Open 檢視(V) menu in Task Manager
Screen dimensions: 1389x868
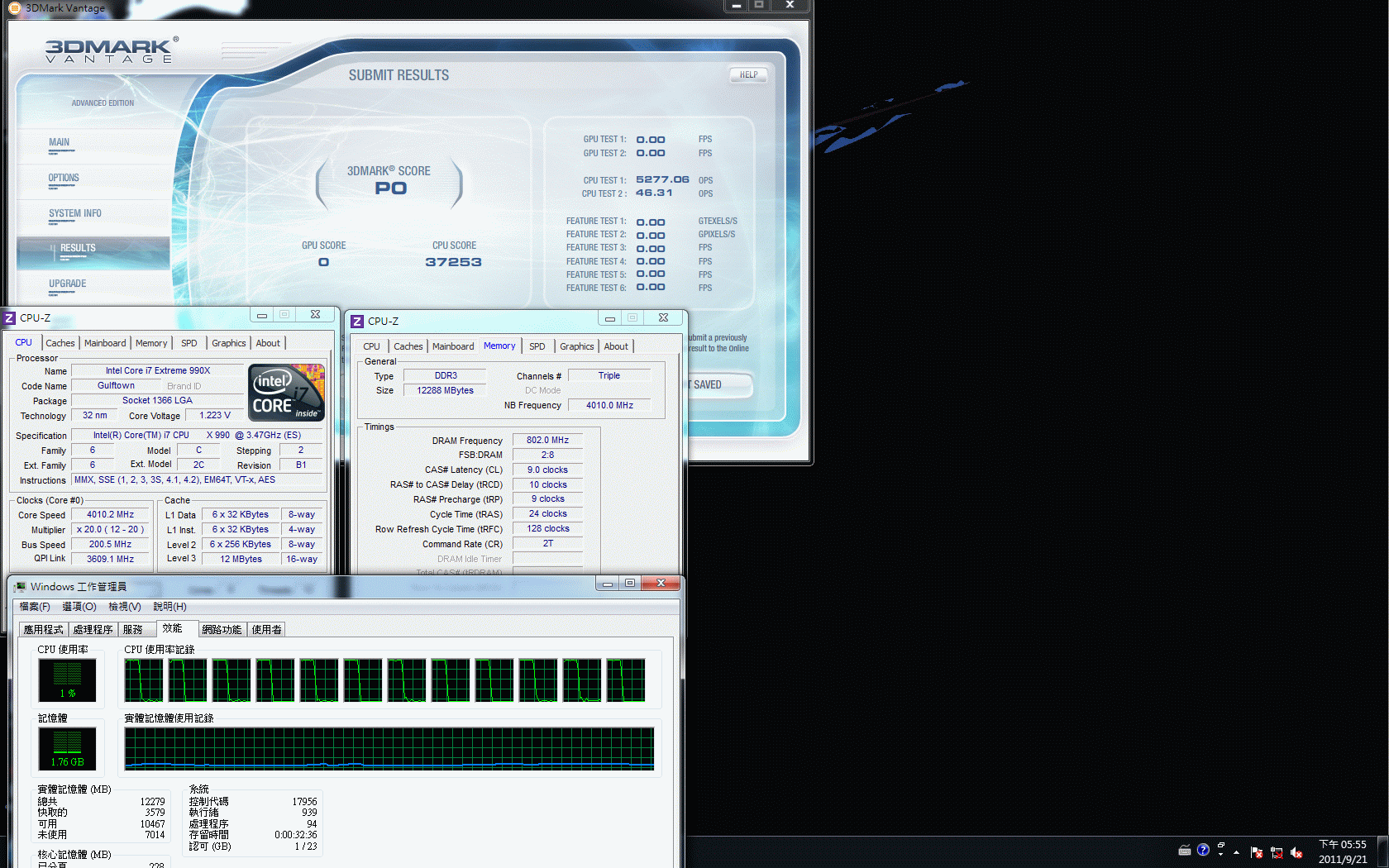(125, 607)
